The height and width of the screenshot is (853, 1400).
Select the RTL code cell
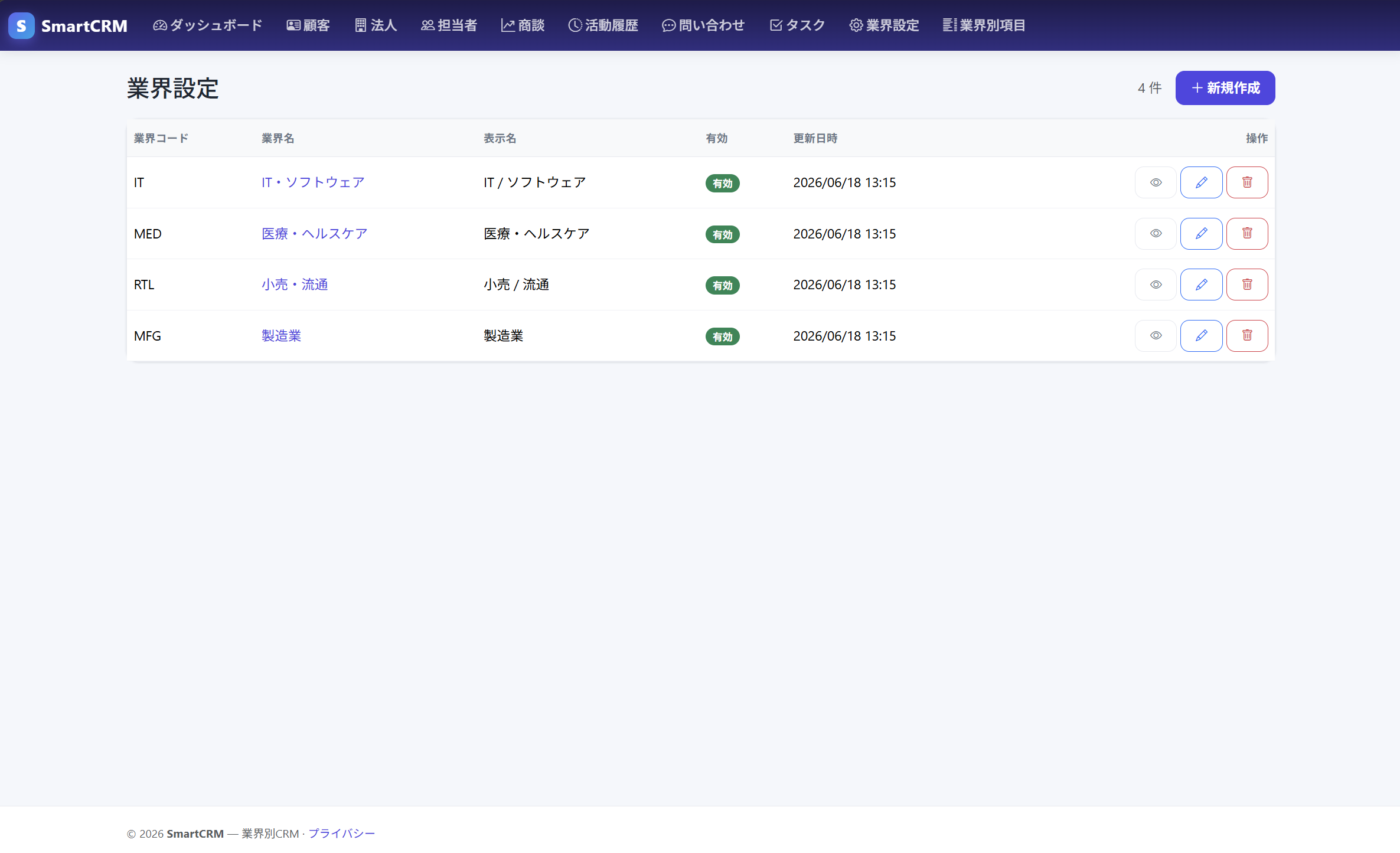[144, 285]
